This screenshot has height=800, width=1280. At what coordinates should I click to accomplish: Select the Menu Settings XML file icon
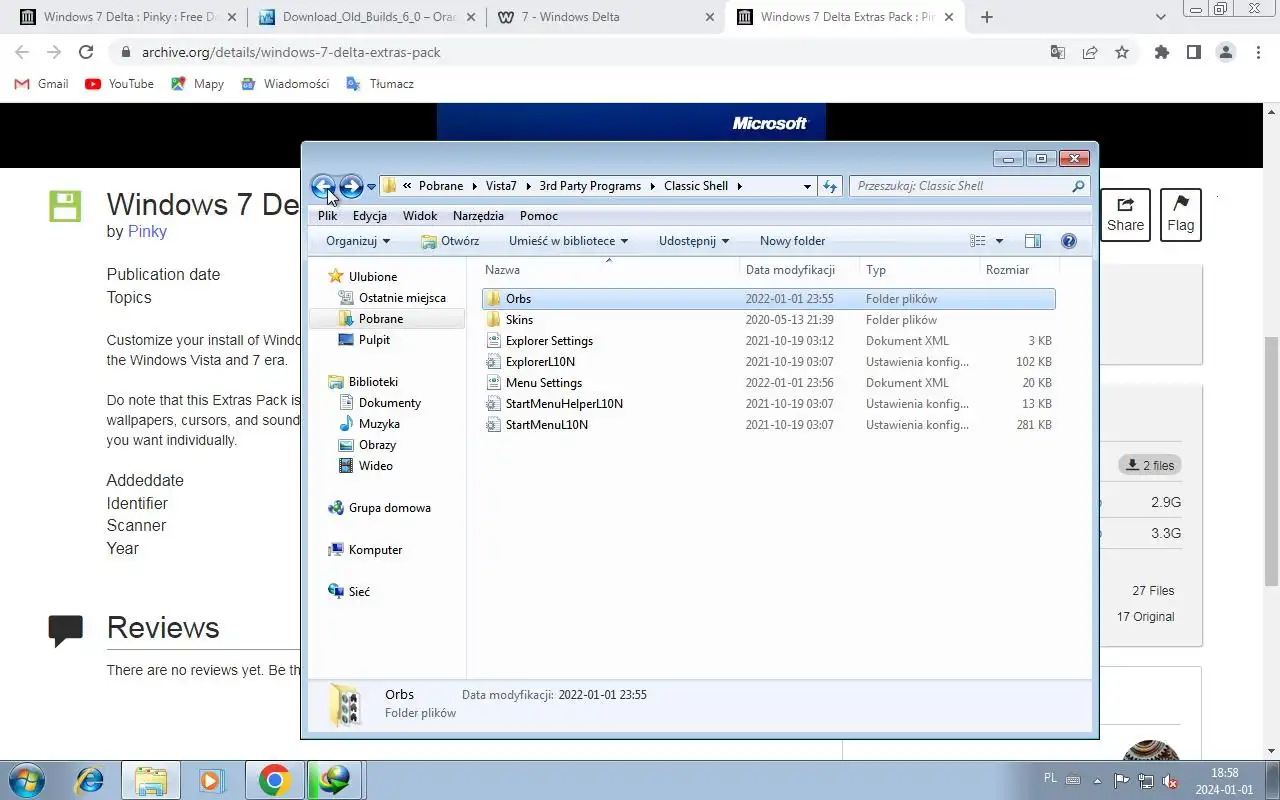pyautogui.click(x=493, y=383)
